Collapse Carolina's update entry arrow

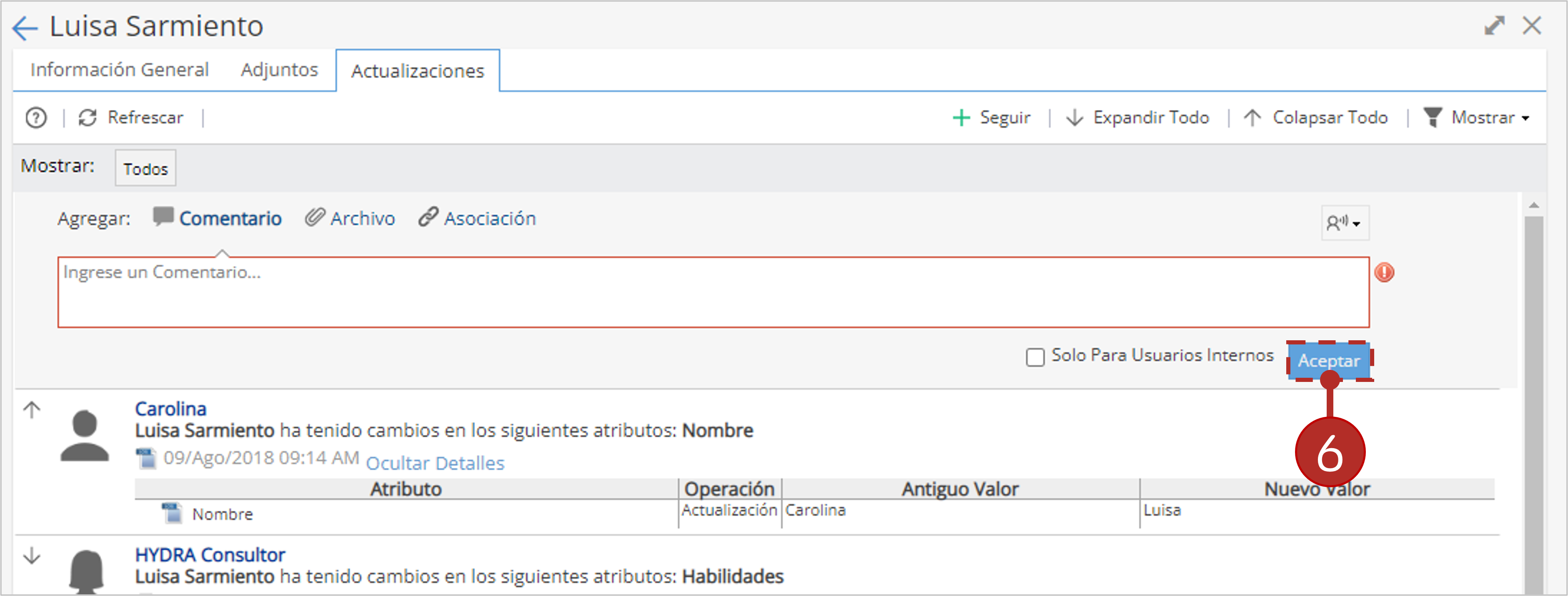pos(32,410)
